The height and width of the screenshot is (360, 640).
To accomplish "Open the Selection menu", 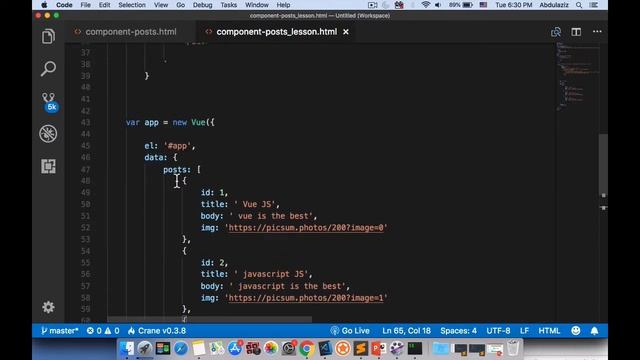I will click(132, 5).
